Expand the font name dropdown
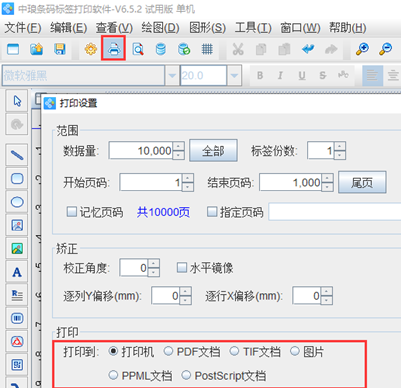This screenshot has height=388, width=401. pyautogui.click(x=172, y=76)
